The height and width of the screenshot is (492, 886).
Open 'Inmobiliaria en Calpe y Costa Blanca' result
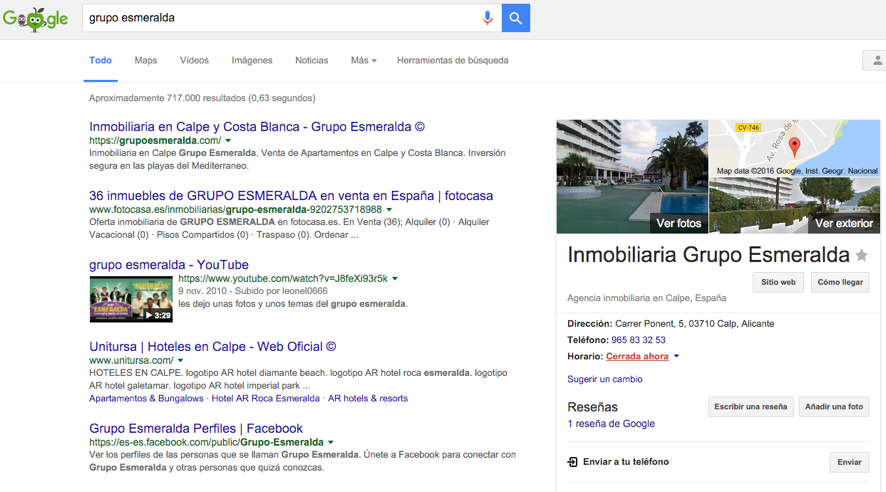(x=257, y=127)
